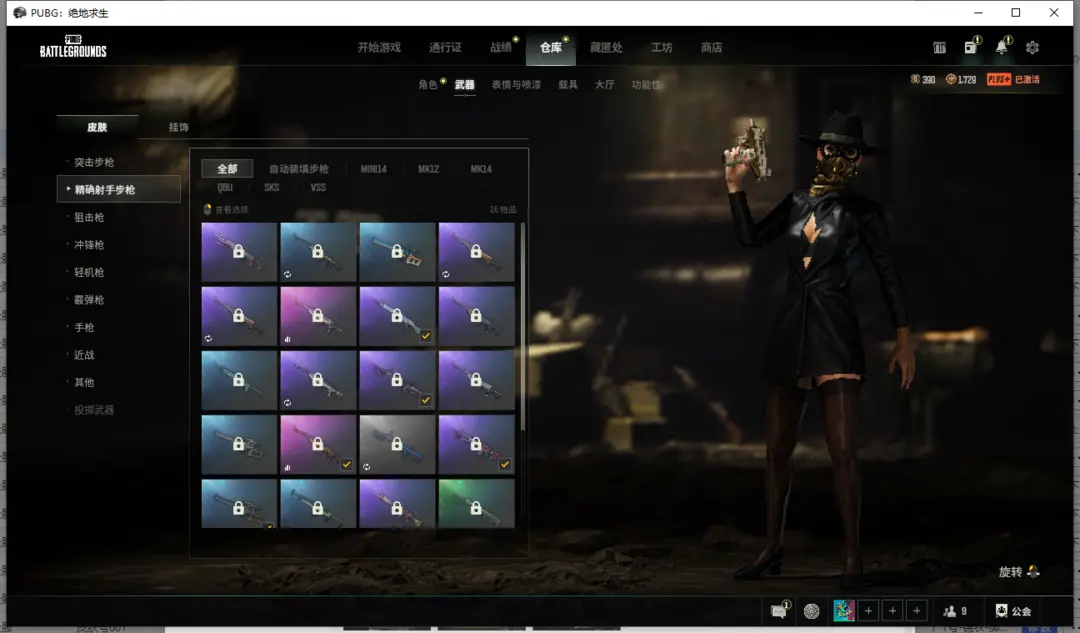Select the 皮肤 tab

97,127
